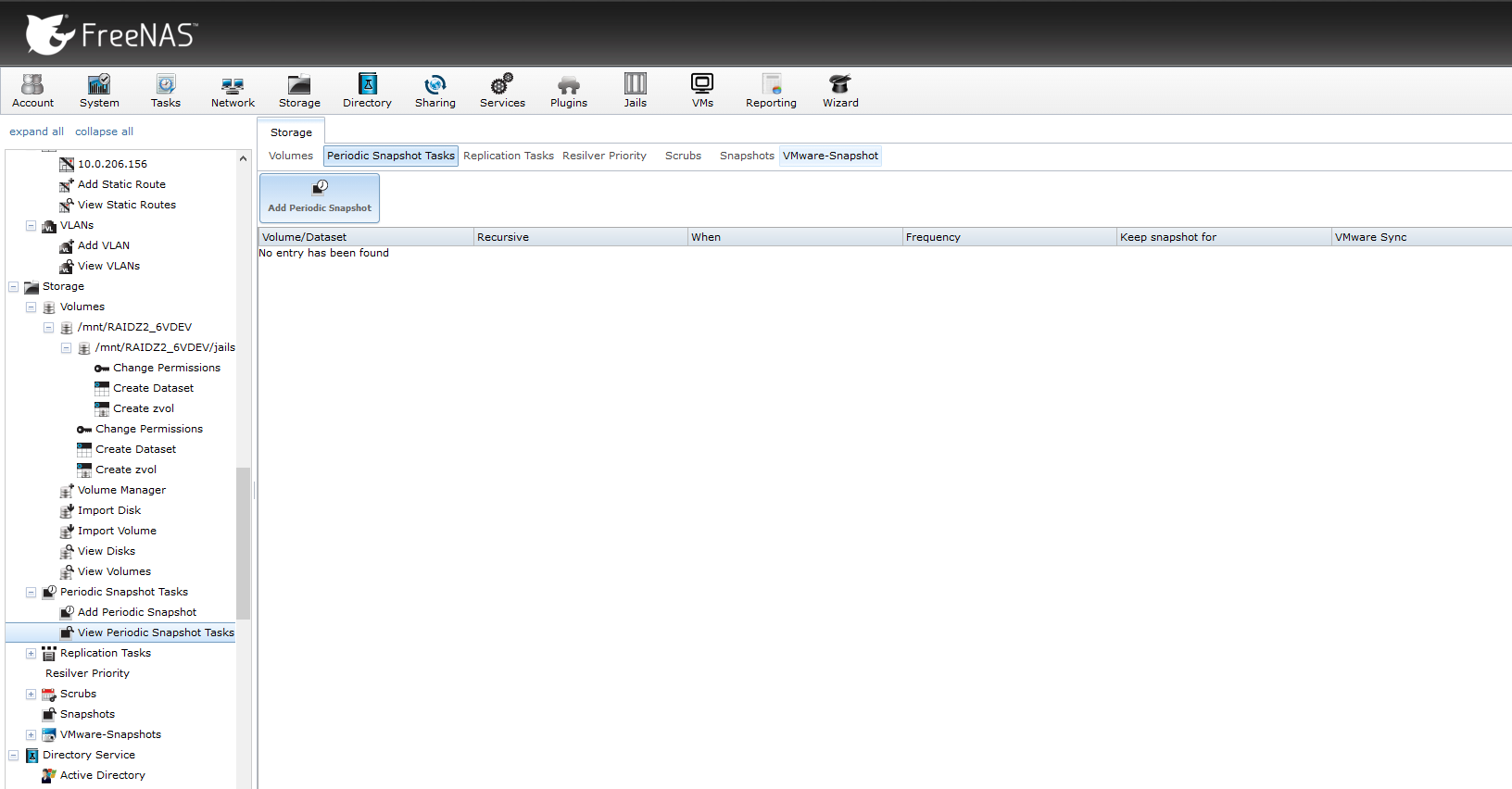Click the Add VLAN icon in tree
The image size is (1512, 789).
click(67, 245)
